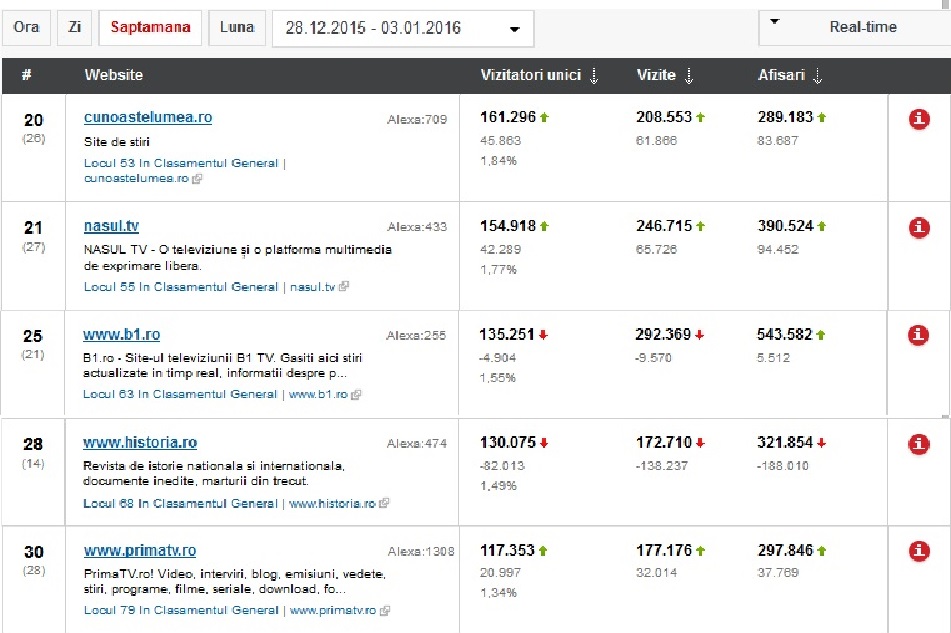The width and height of the screenshot is (951, 633).
Task: Open info icon for www.primatv.ro row
Action: click(x=919, y=551)
